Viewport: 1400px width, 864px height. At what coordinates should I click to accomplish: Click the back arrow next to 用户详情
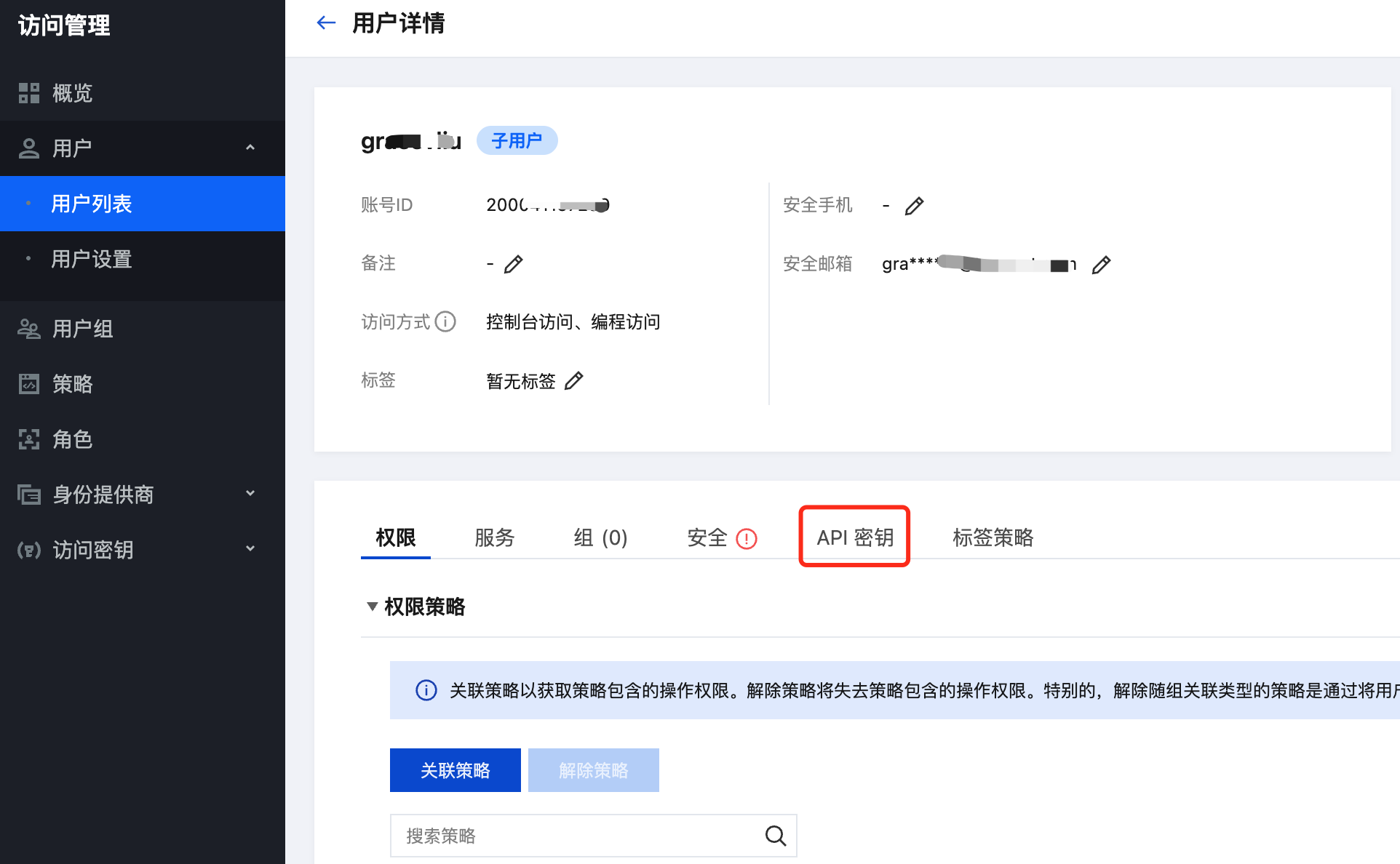[326, 23]
